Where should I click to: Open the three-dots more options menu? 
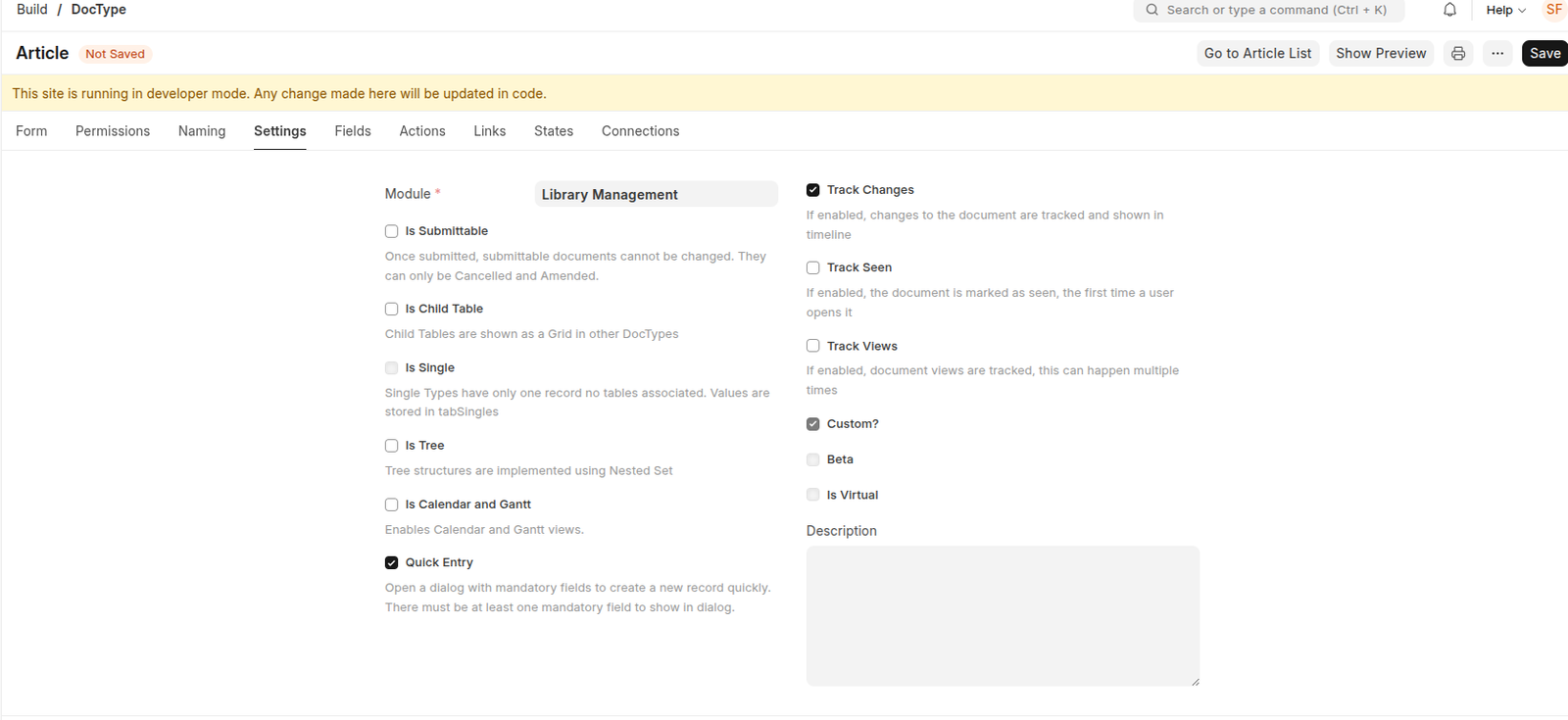[x=1497, y=54]
